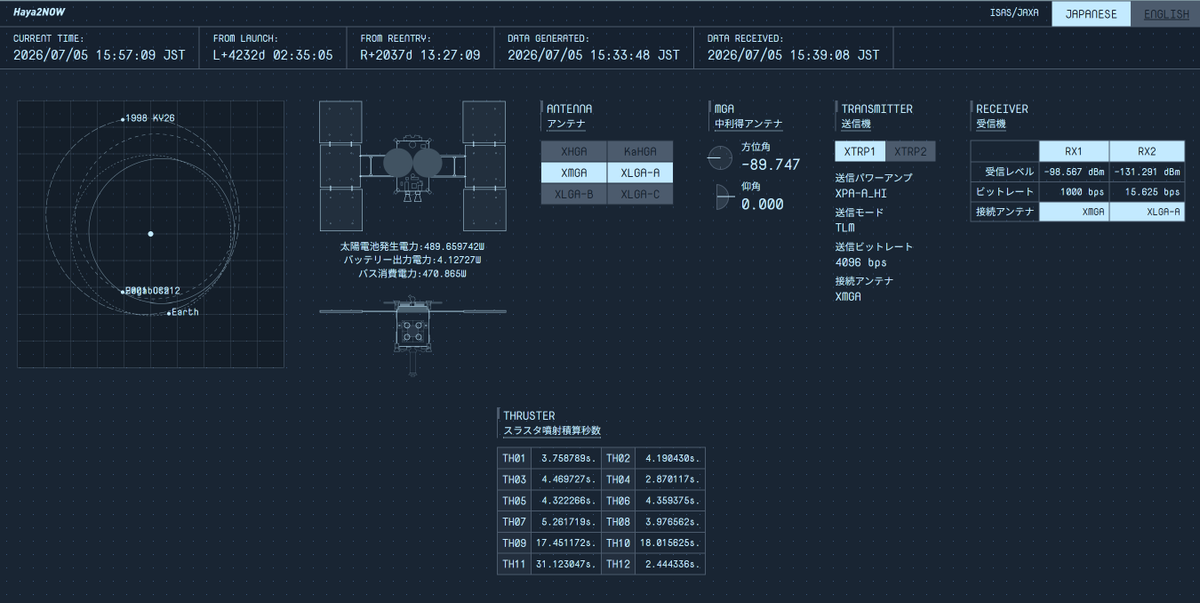
Task: Click the 1000 bps bitrate cell
Action: click(1074, 192)
